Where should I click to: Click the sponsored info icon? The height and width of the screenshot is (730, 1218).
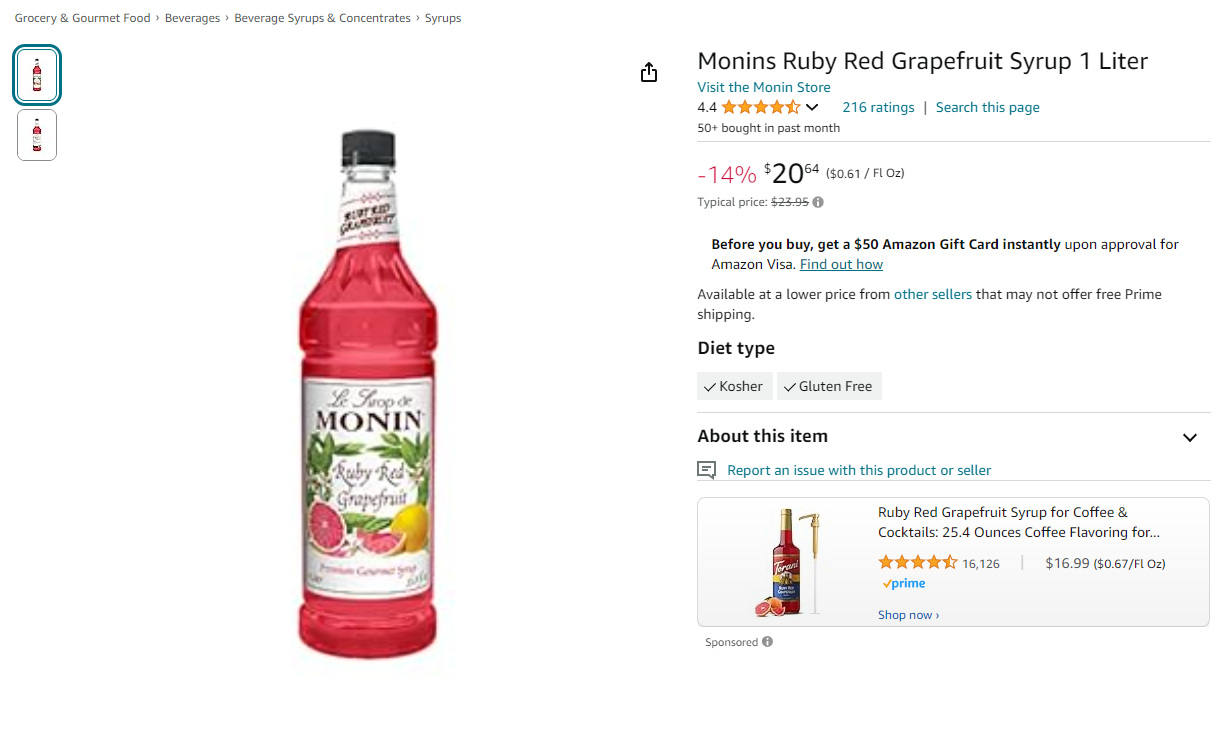tap(767, 642)
